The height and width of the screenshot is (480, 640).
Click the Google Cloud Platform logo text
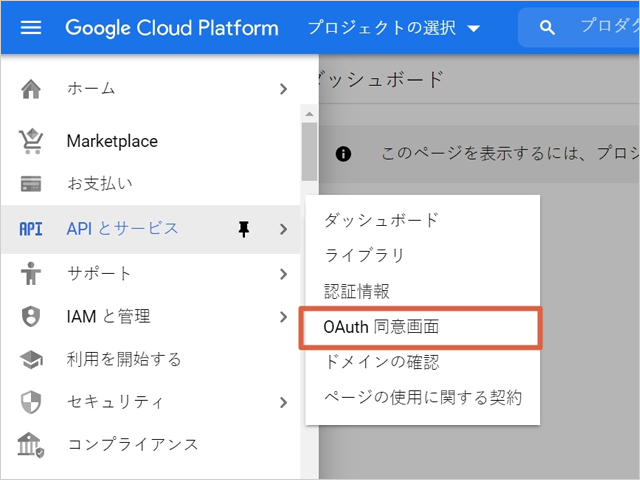pyautogui.click(x=172, y=28)
